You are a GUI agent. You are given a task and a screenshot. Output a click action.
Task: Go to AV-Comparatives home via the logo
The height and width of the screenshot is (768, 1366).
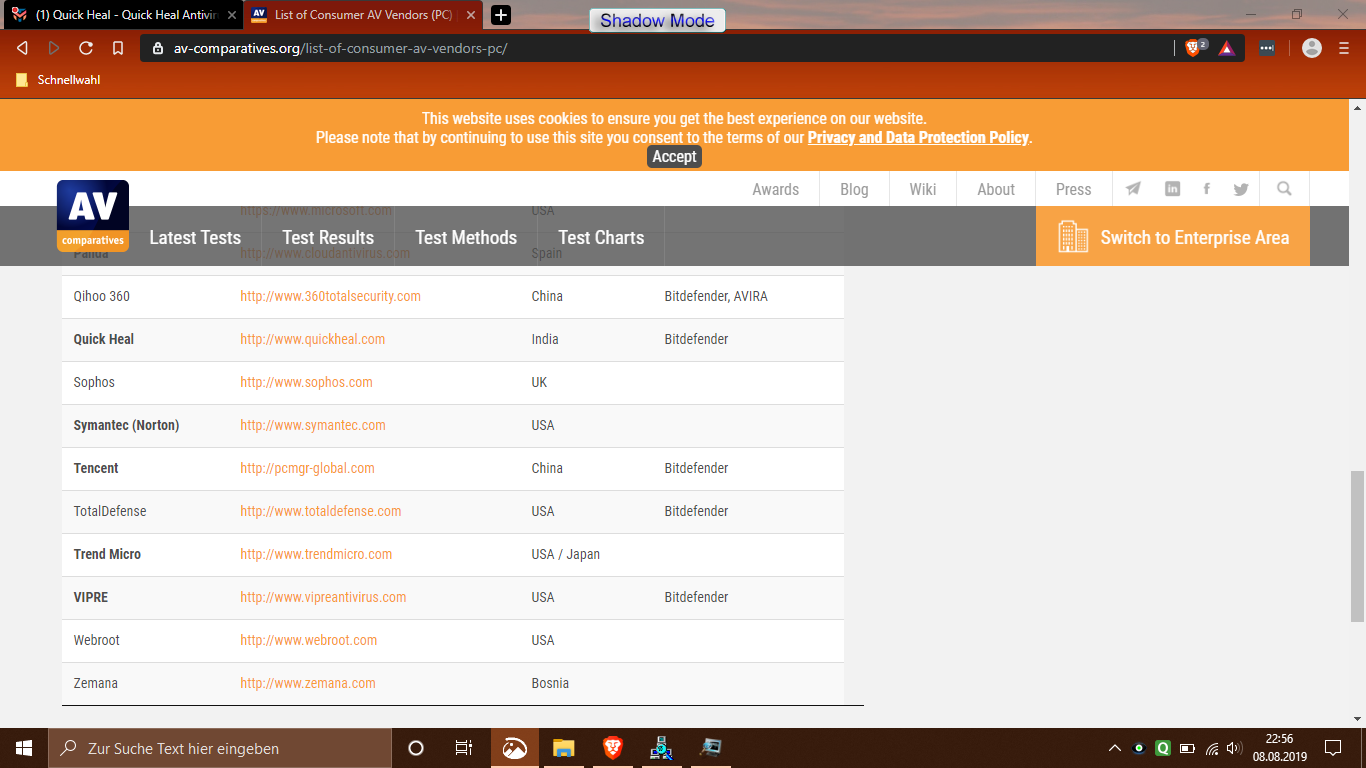pos(93,215)
